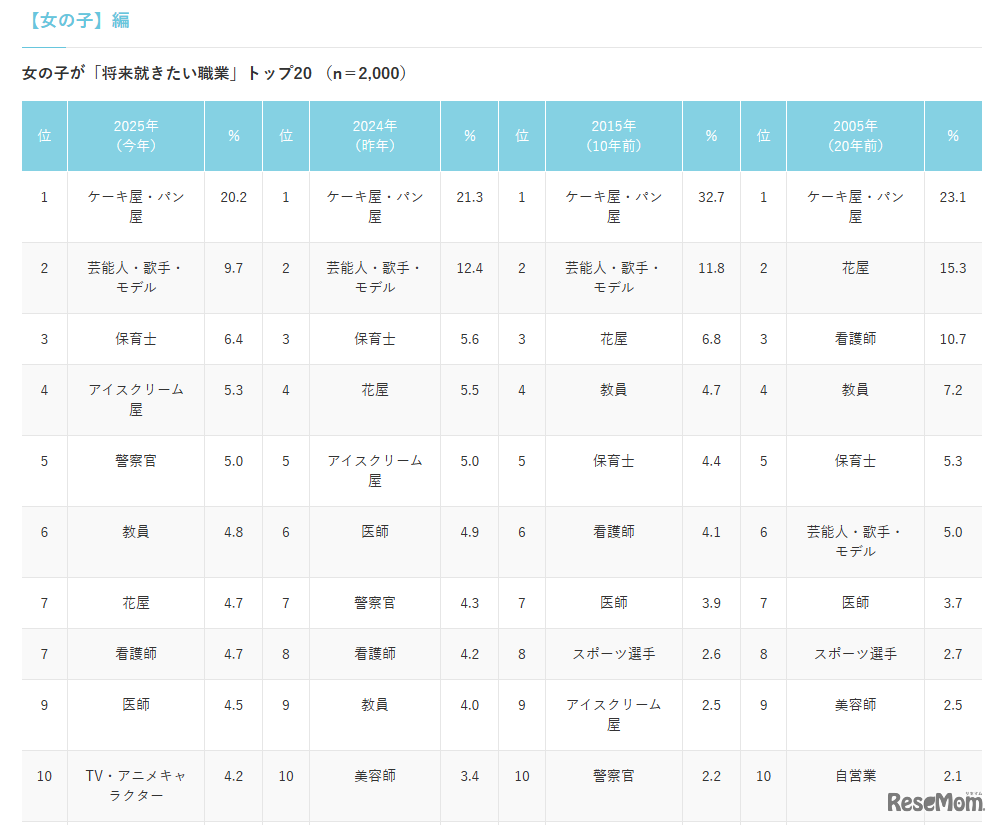Click スポーツ選手 in the 2005 column

pyautogui.click(x=855, y=654)
